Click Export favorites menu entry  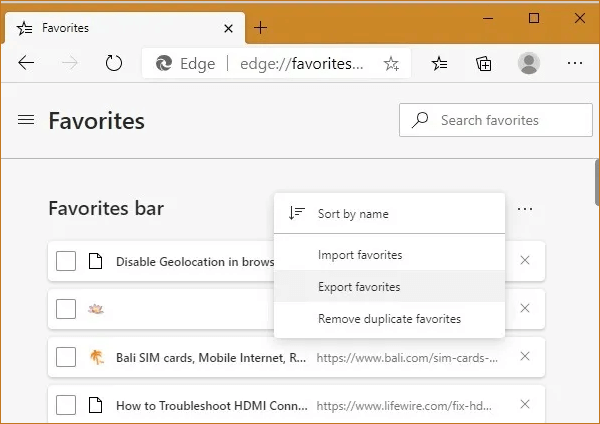click(x=358, y=287)
